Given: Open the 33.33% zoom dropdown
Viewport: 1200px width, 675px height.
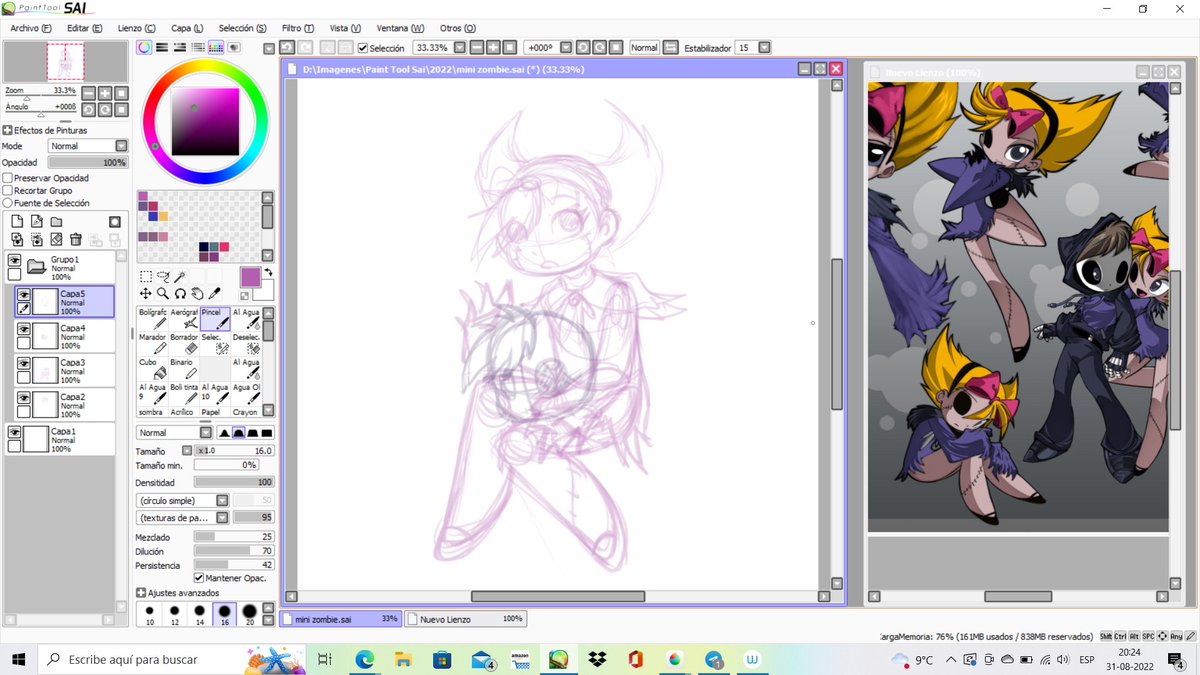Looking at the screenshot, I should (459, 47).
